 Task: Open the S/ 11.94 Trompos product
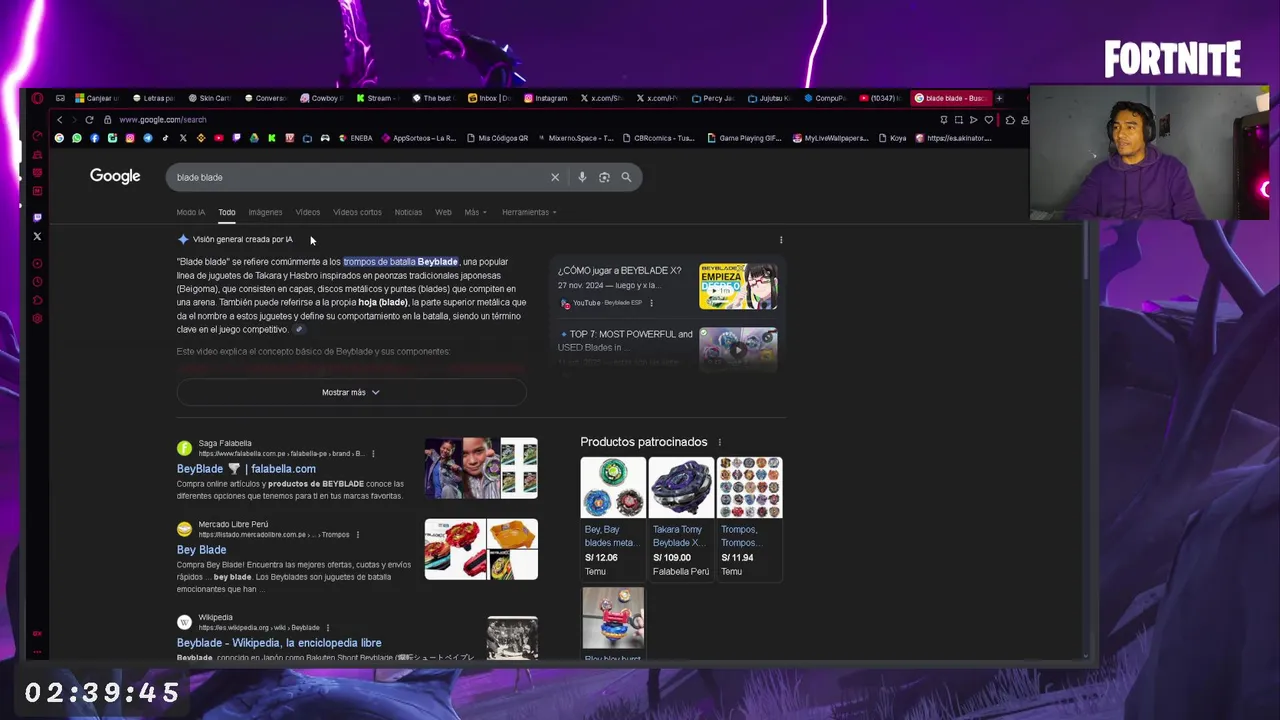(x=749, y=517)
